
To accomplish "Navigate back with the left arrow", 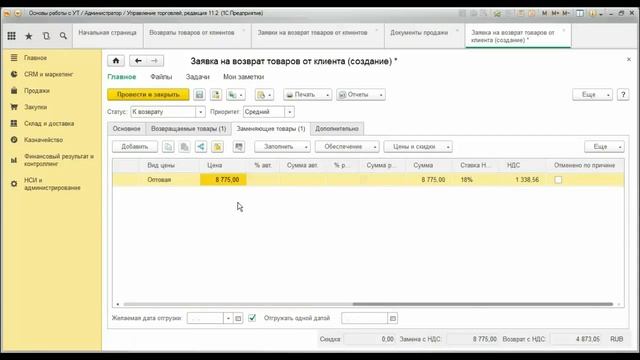I will 138,61.
